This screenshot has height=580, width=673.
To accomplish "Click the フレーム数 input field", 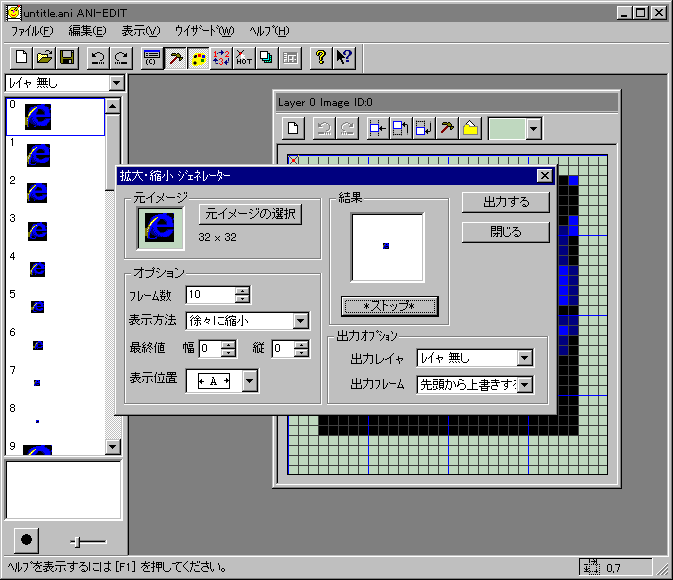I will [x=211, y=295].
